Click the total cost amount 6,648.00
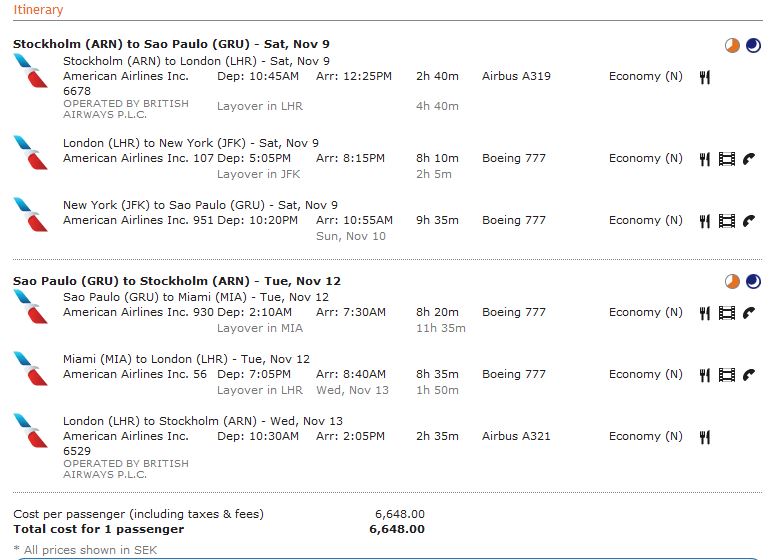The width and height of the screenshot is (775, 560). pyautogui.click(x=397, y=529)
